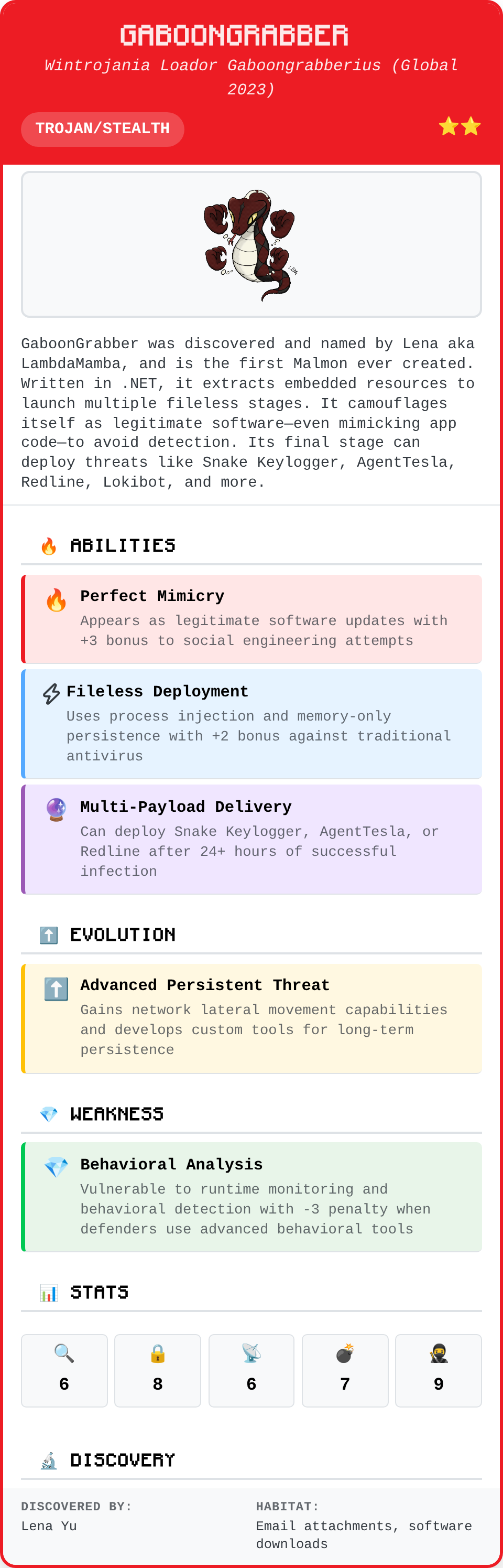This screenshot has height=1568, width=503.
Task: Click the GABOONGRABBER card title
Action: [x=234, y=35]
